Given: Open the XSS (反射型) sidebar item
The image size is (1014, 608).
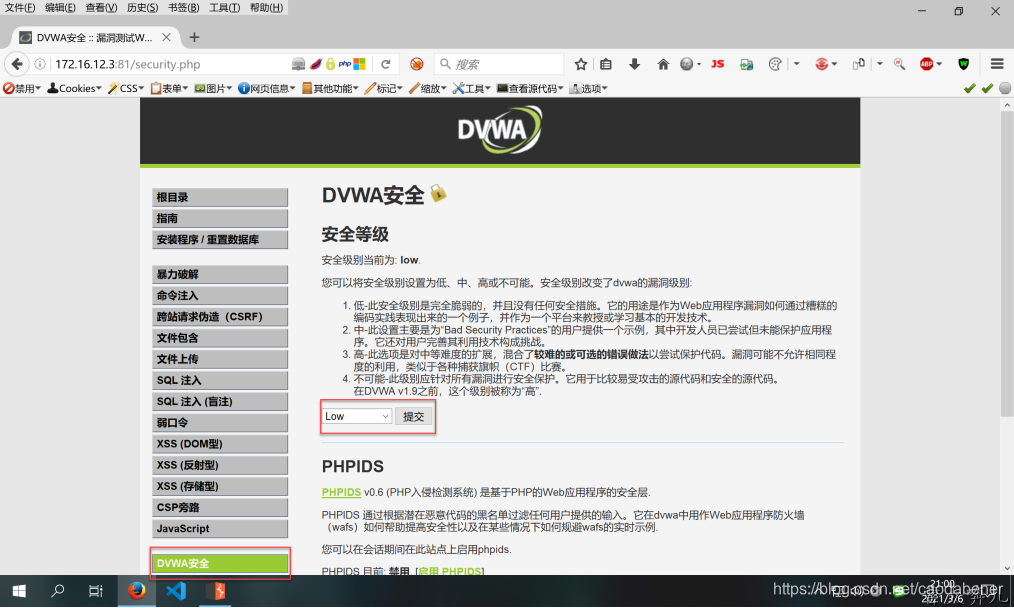Looking at the screenshot, I should [x=220, y=465].
